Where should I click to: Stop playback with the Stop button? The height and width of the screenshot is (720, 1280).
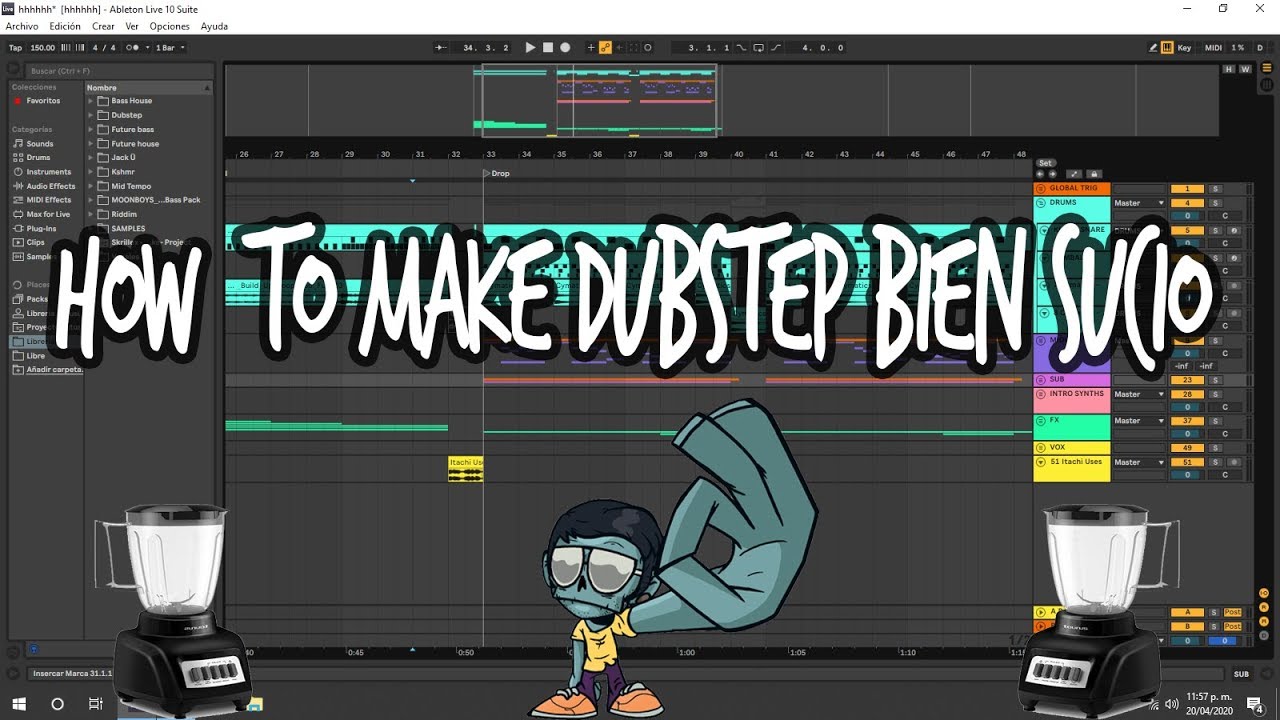click(x=548, y=47)
